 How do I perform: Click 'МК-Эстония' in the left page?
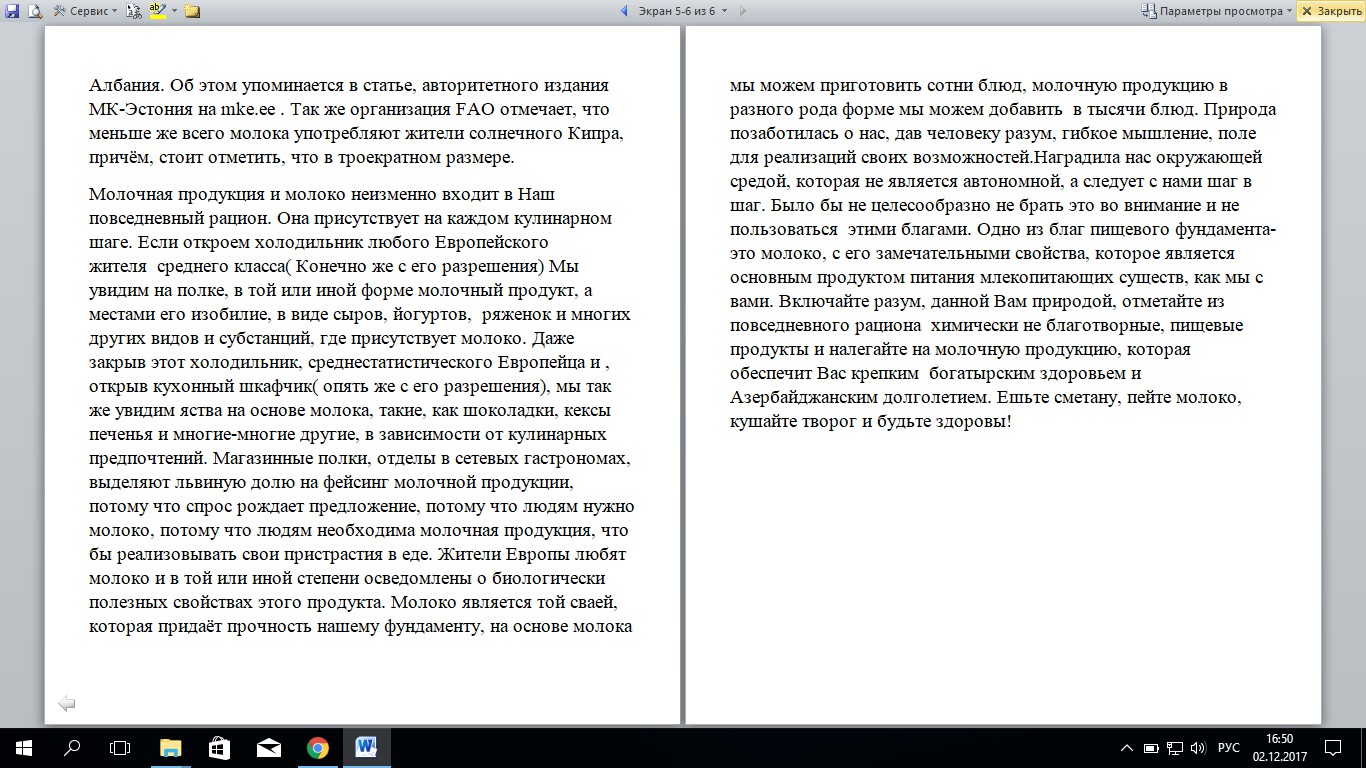141,109
